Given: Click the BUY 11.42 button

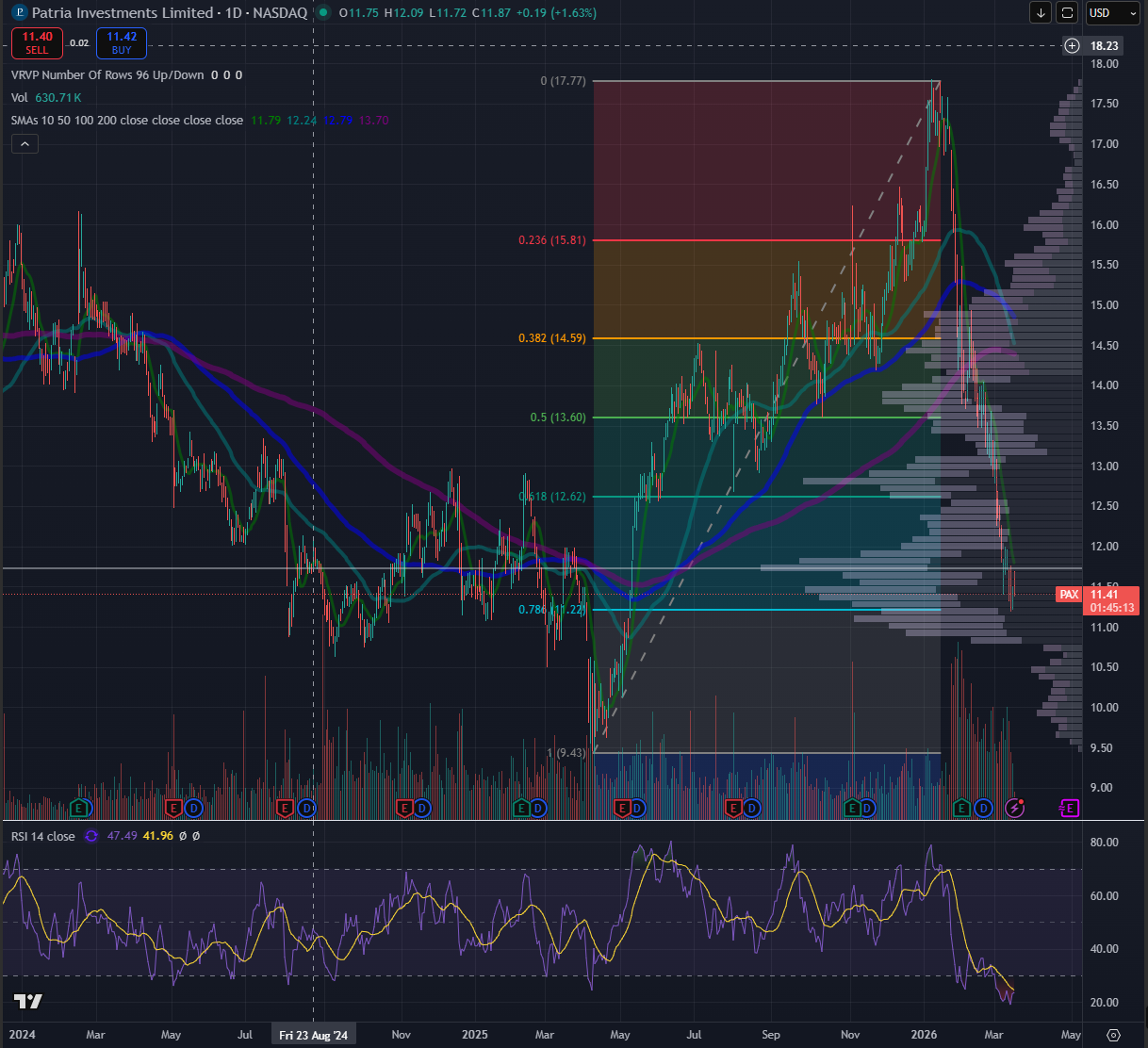Looking at the screenshot, I should pos(122,43).
